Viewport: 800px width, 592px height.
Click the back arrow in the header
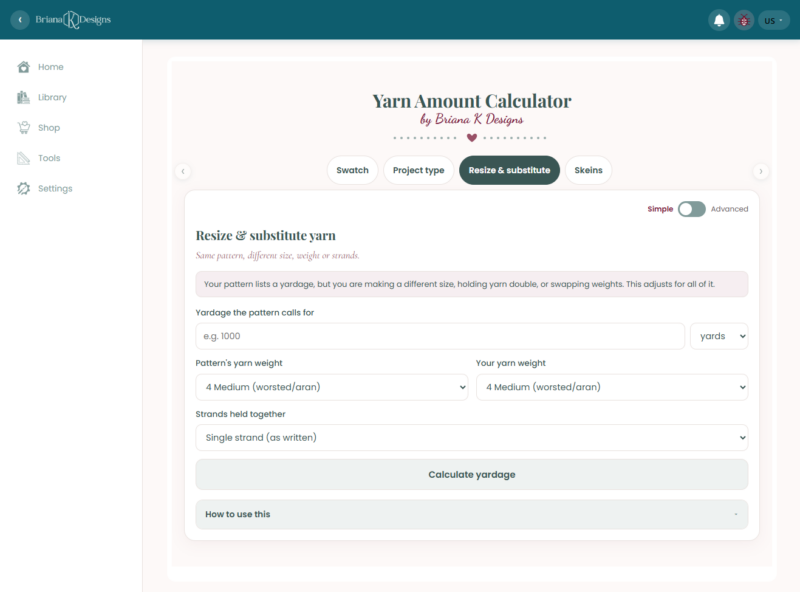point(20,20)
